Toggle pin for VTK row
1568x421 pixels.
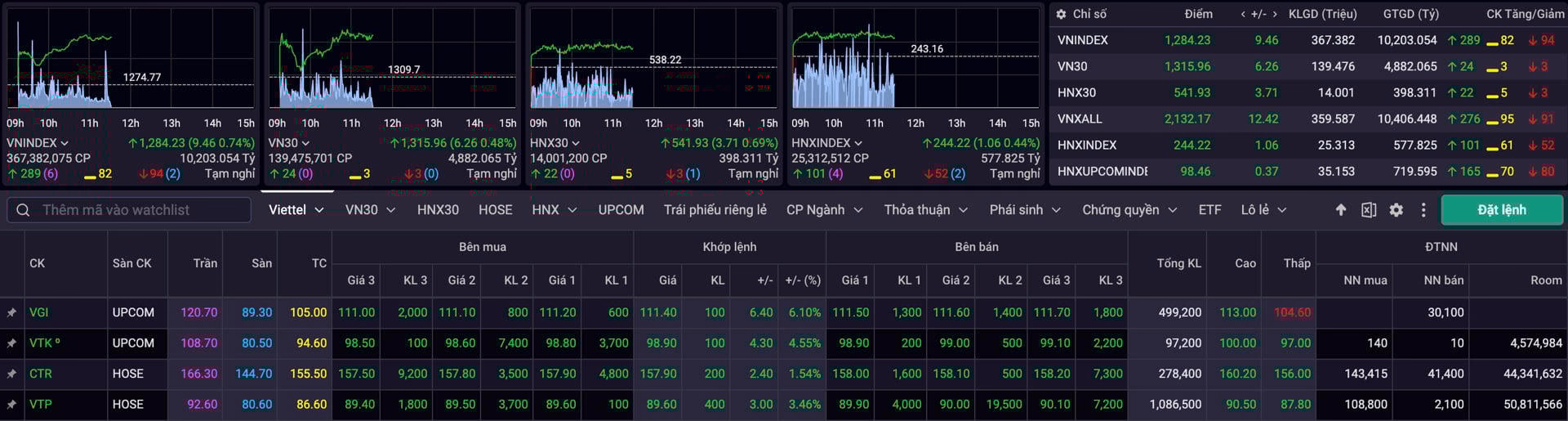pos(11,343)
